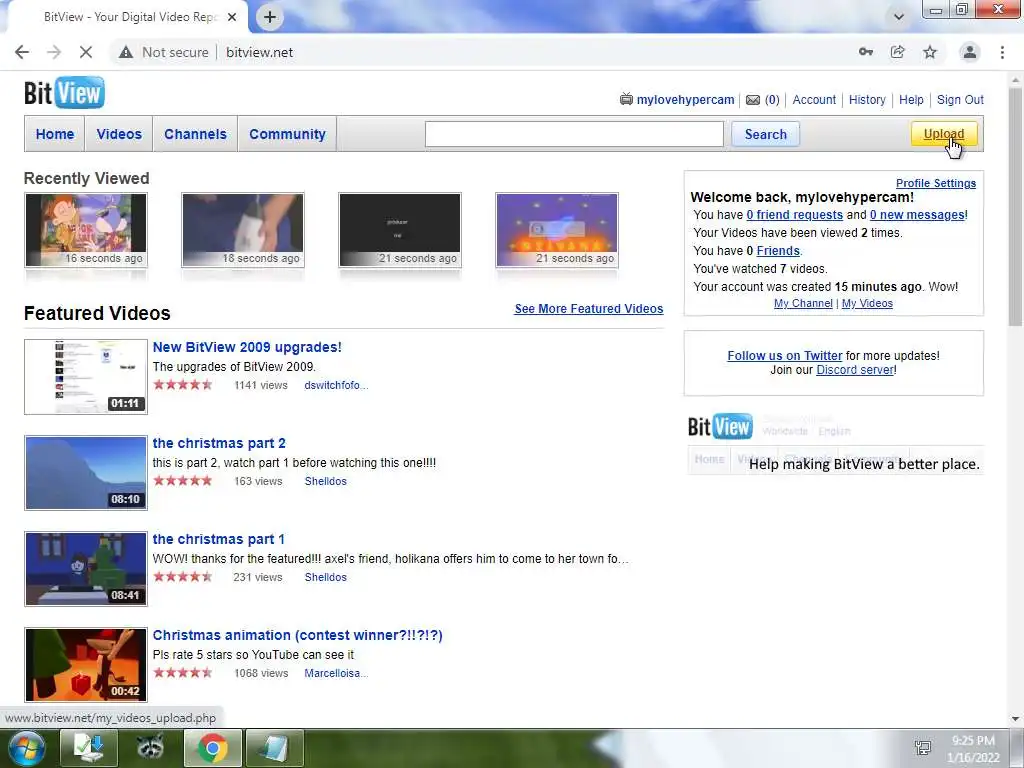Click the taskbar clock showing 9:25 PM
The width and height of the screenshot is (1024, 768).
tap(973, 748)
